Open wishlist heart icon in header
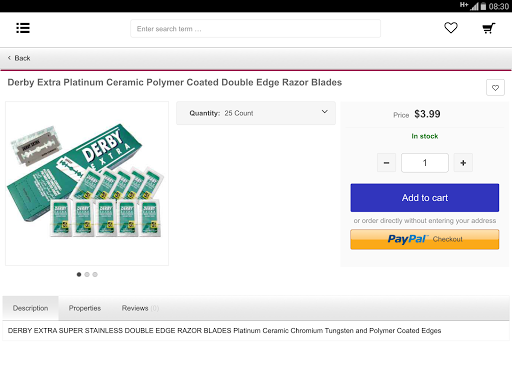This screenshot has height=384, width=512. pyautogui.click(x=451, y=28)
